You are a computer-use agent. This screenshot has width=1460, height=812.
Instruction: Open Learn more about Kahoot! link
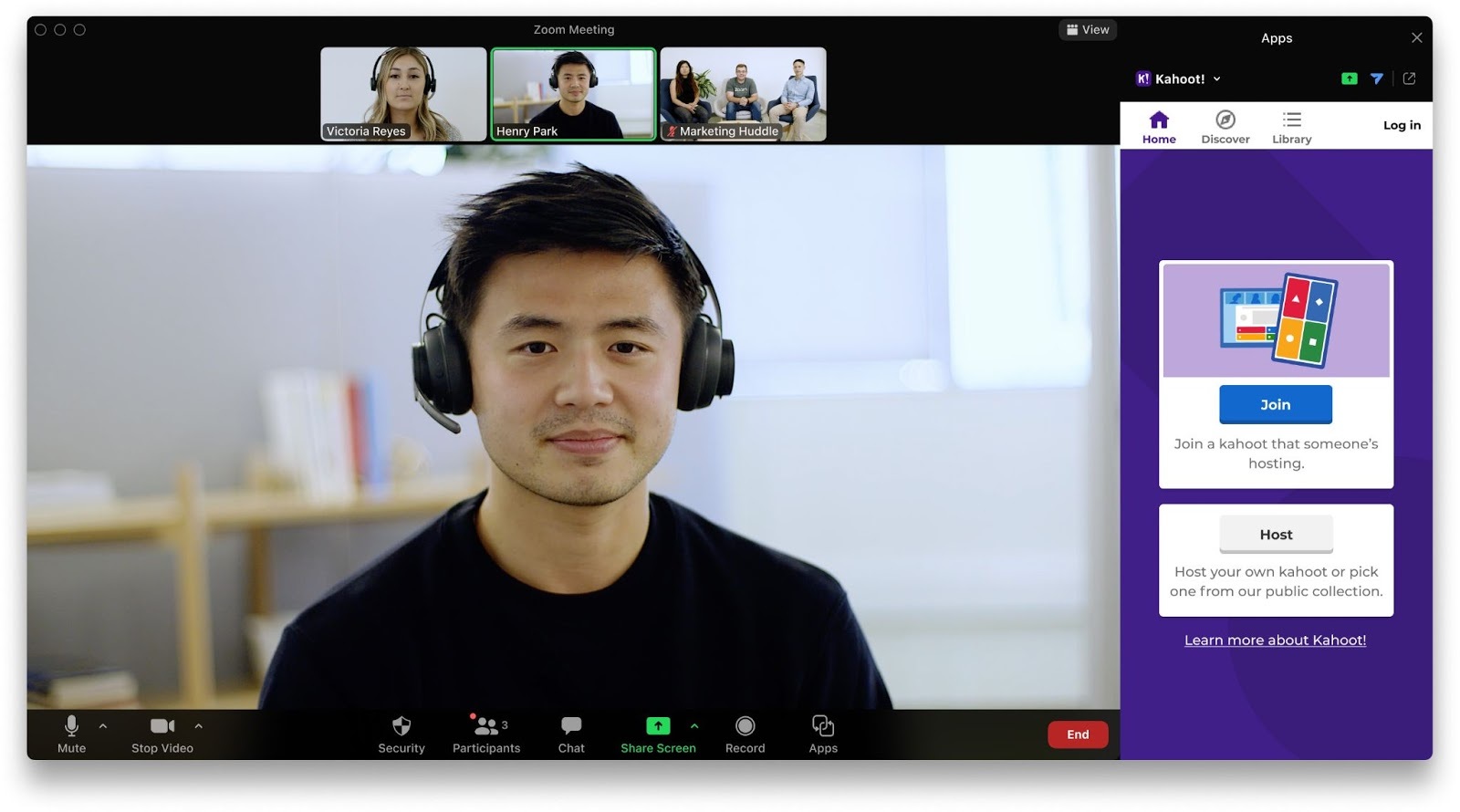click(1275, 640)
